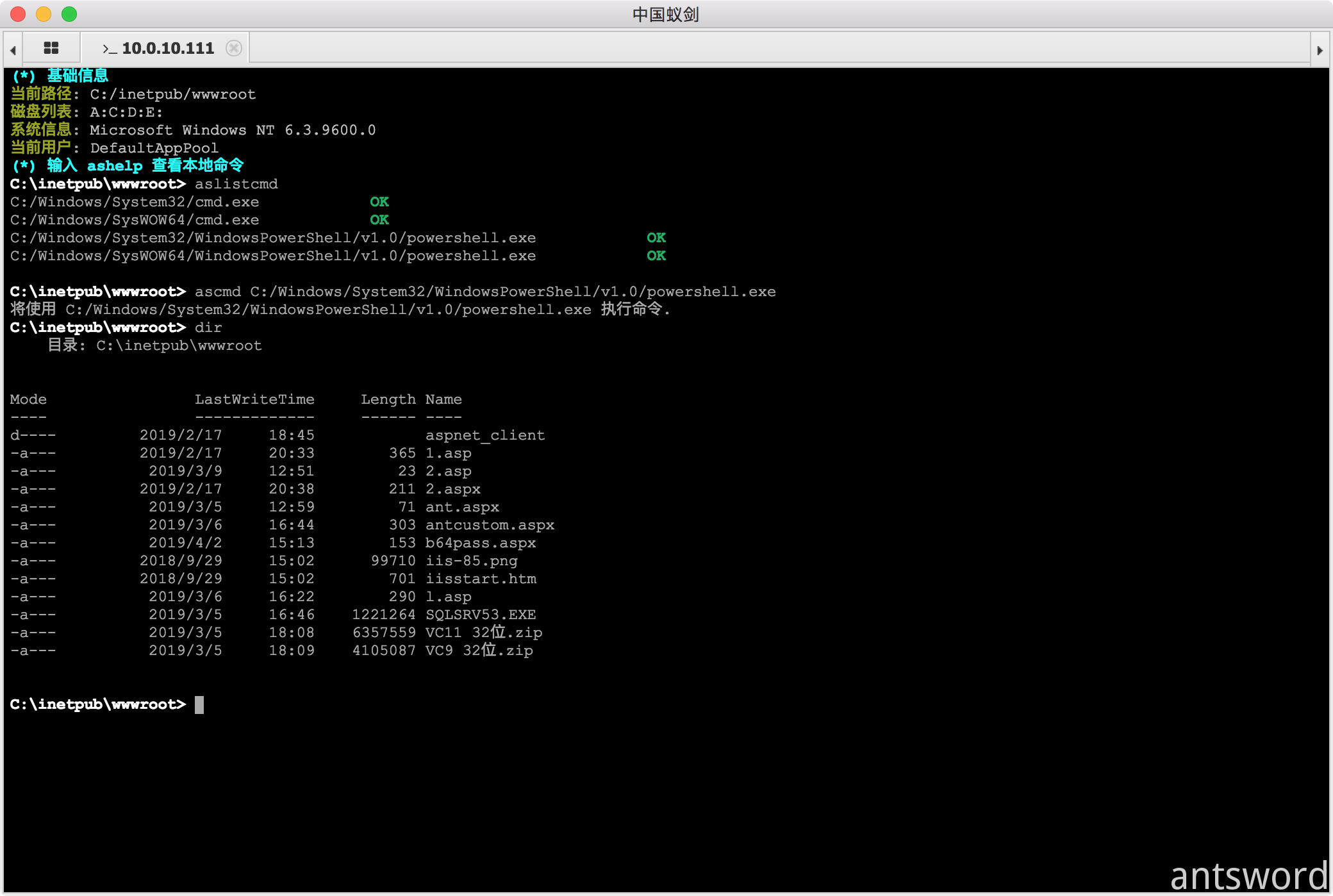Focus the terminal command input cursor
Image resolution: width=1333 pixels, height=896 pixels.
199,704
